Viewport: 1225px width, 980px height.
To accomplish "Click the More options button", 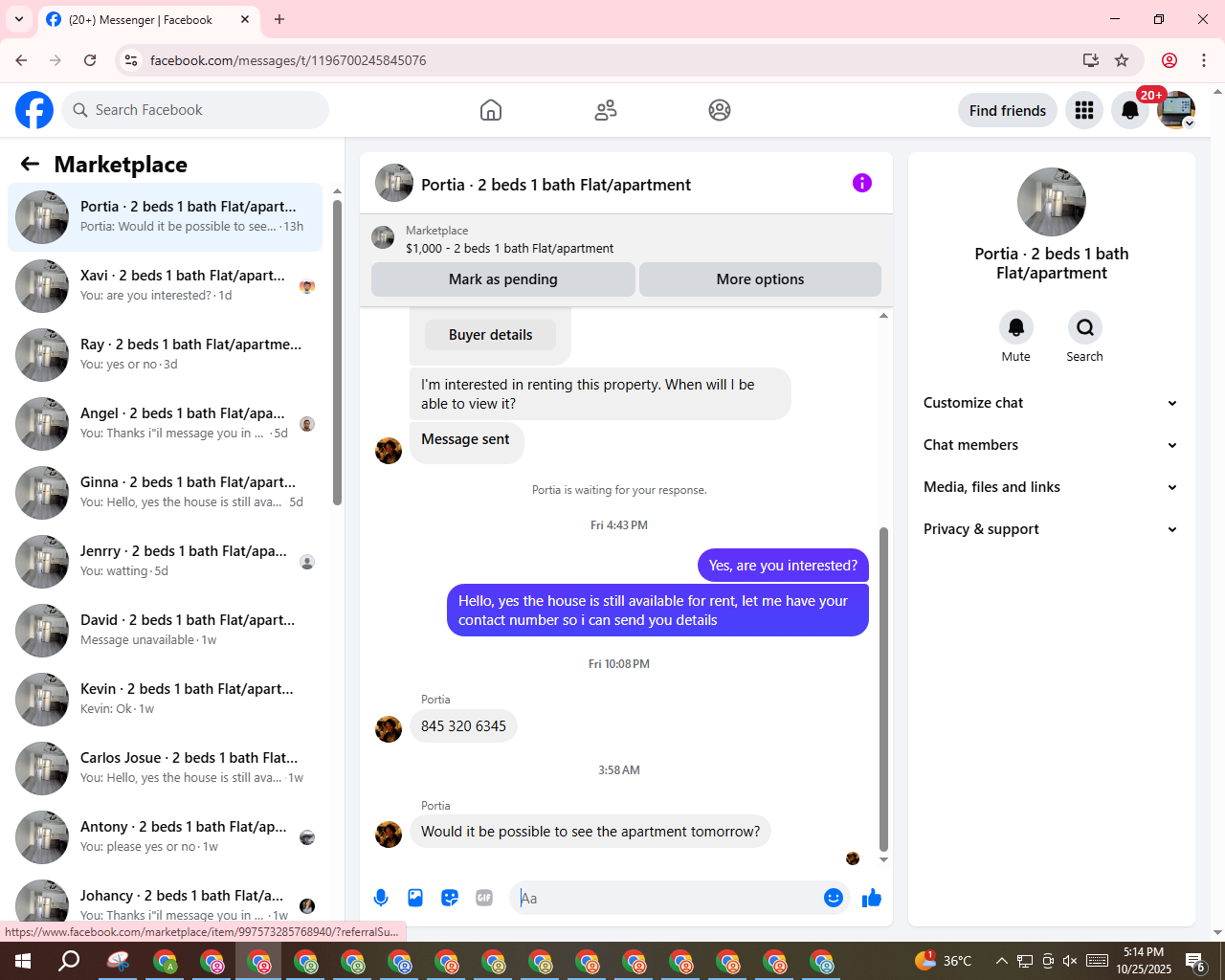I will 760,279.
